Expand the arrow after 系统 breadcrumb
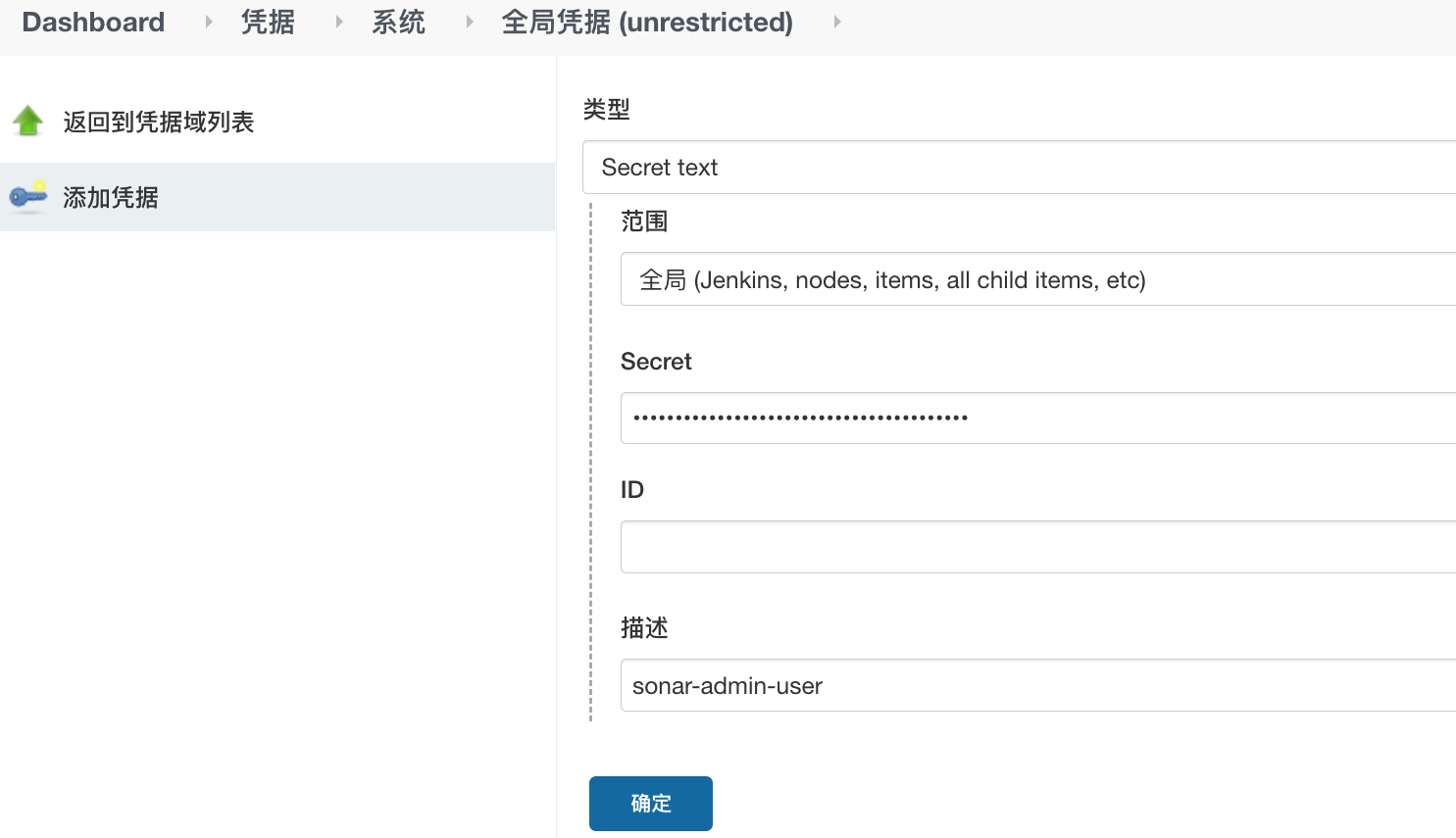The width and height of the screenshot is (1456, 838). pos(470,22)
